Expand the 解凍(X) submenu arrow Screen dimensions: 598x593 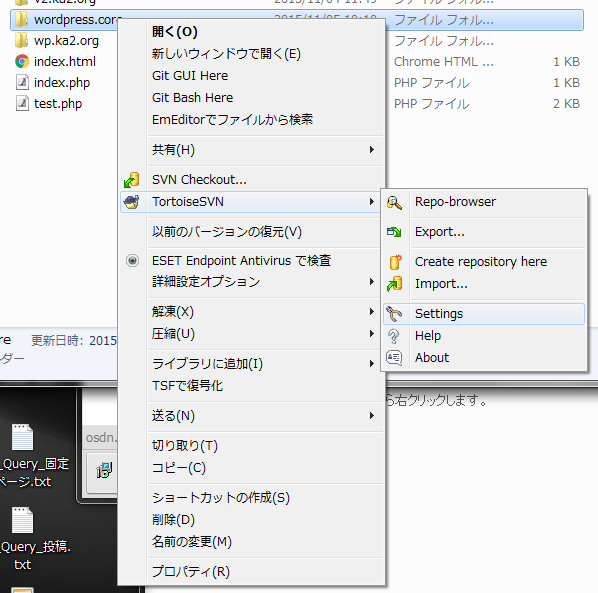tap(372, 312)
